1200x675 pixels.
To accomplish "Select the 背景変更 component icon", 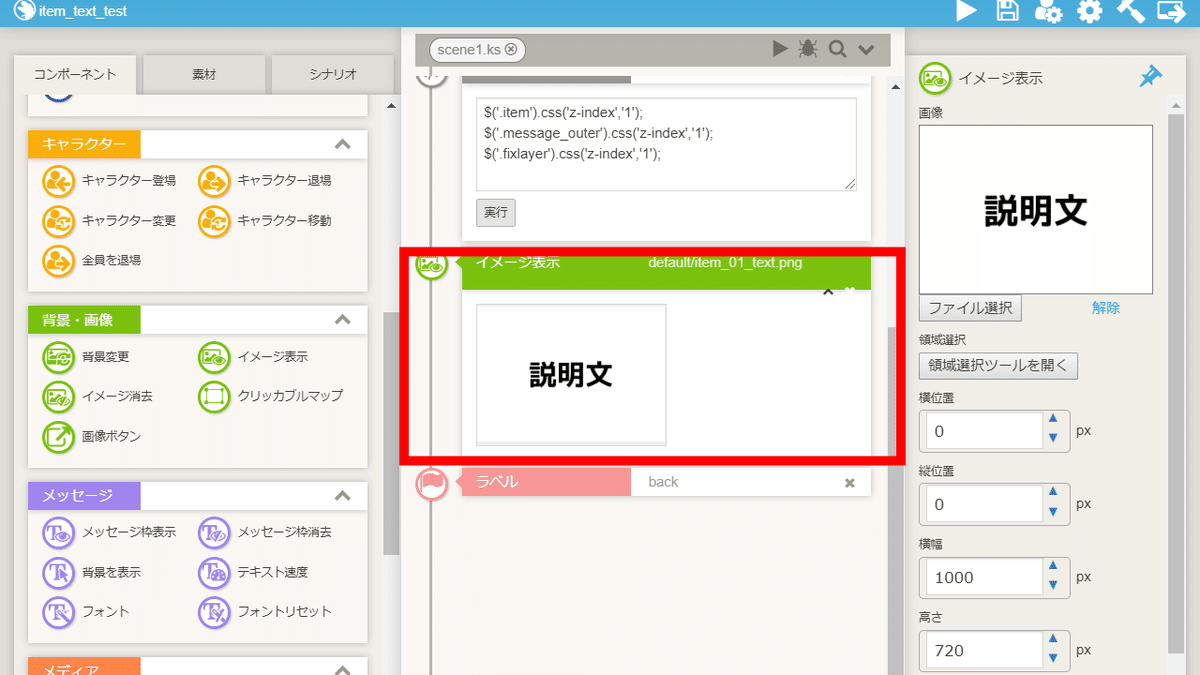I will [x=58, y=357].
